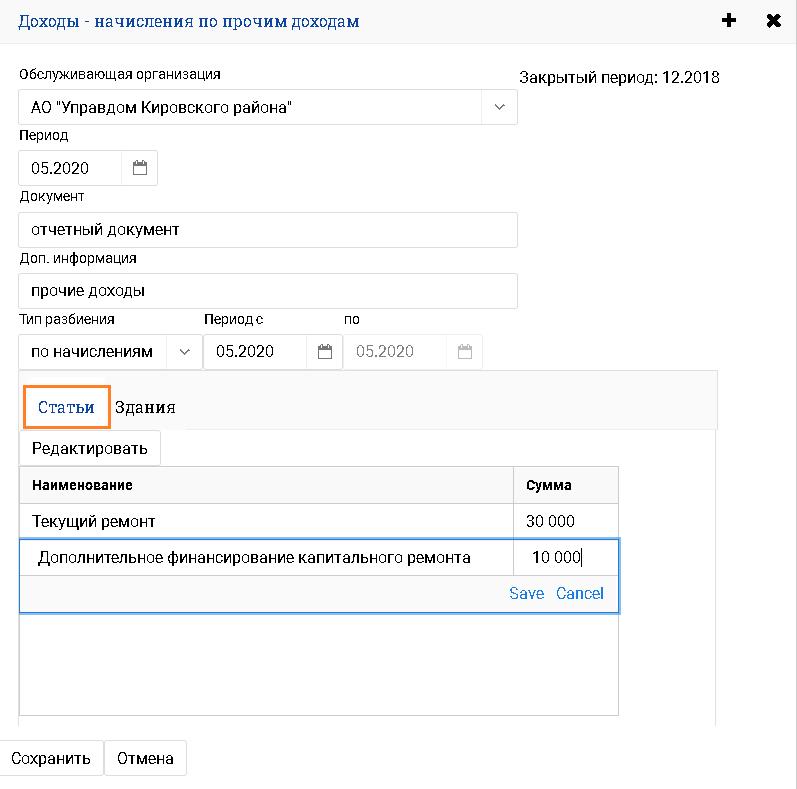
Task: Click the Доп. информация input field
Action: (268, 291)
